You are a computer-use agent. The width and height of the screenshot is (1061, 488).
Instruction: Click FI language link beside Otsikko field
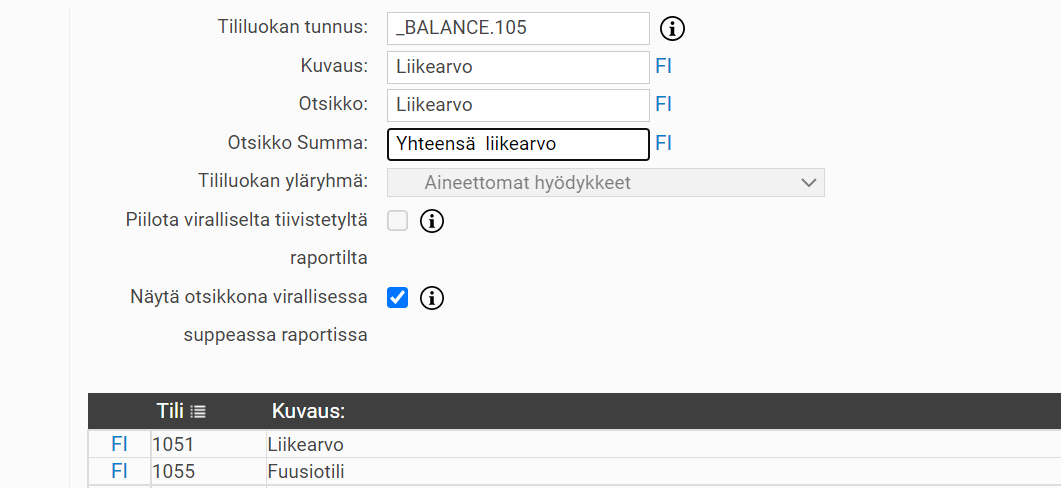pos(663,104)
